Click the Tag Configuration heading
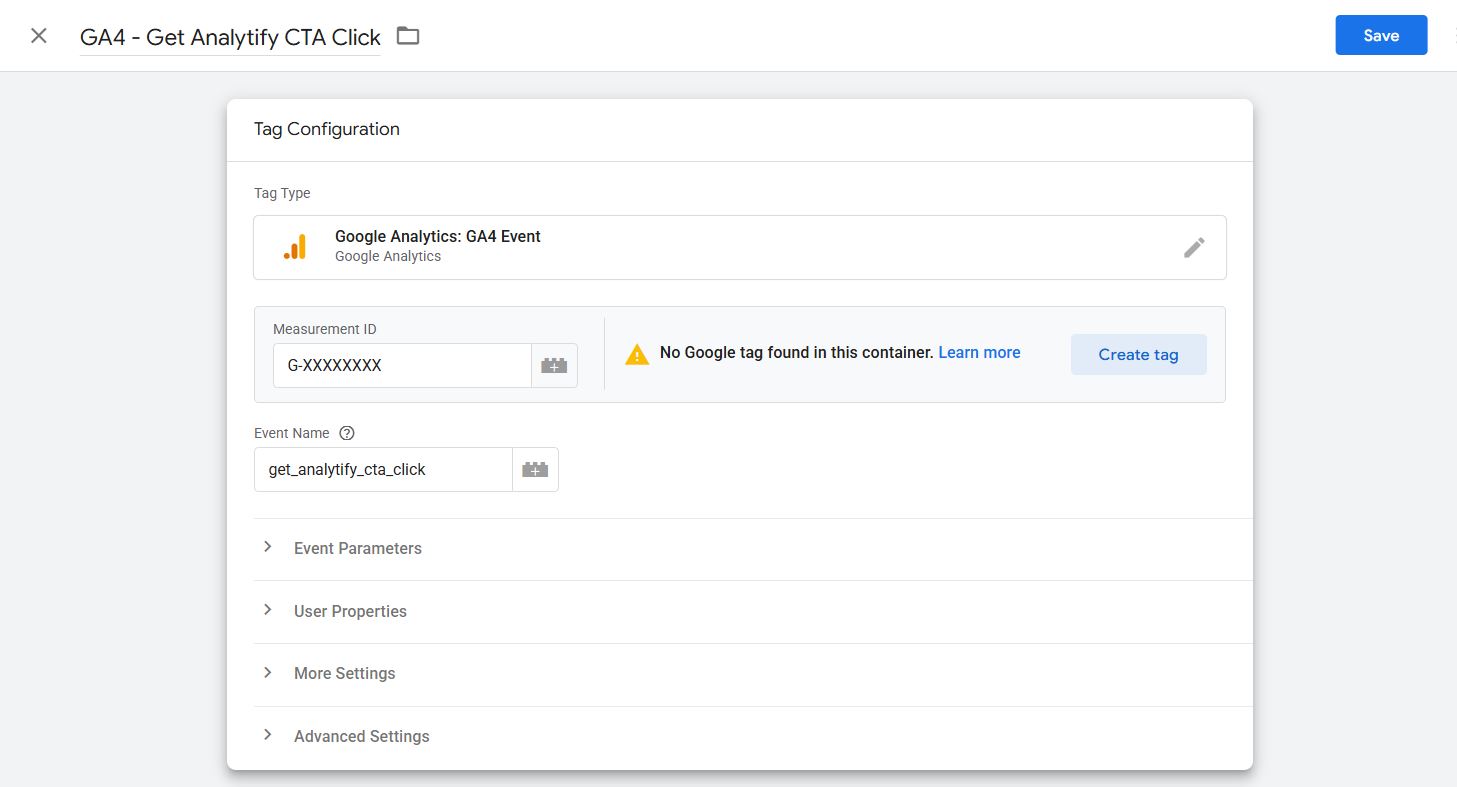This screenshot has width=1457, height=787. coord(326,129)
